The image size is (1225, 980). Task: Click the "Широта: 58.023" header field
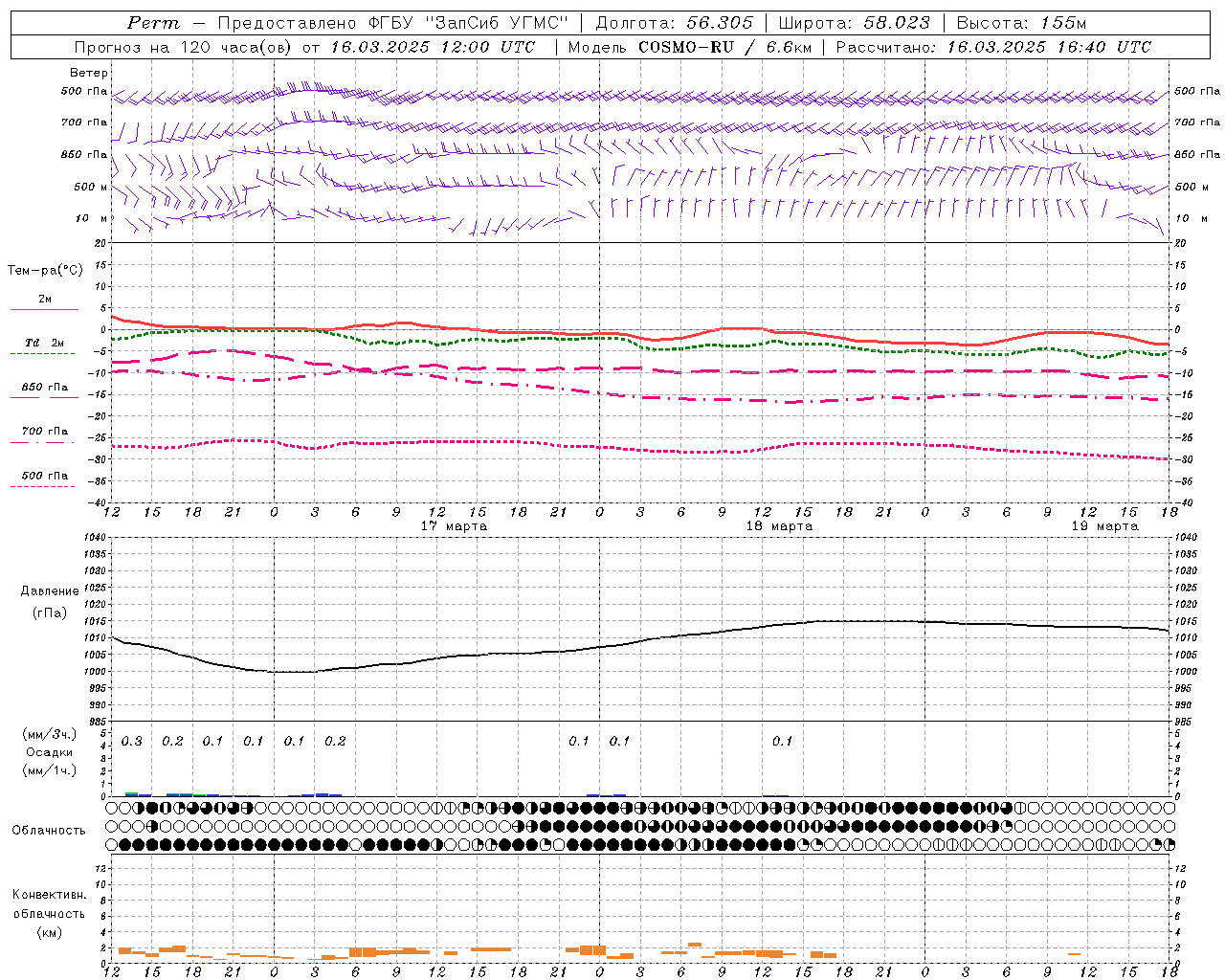point(854,23)
